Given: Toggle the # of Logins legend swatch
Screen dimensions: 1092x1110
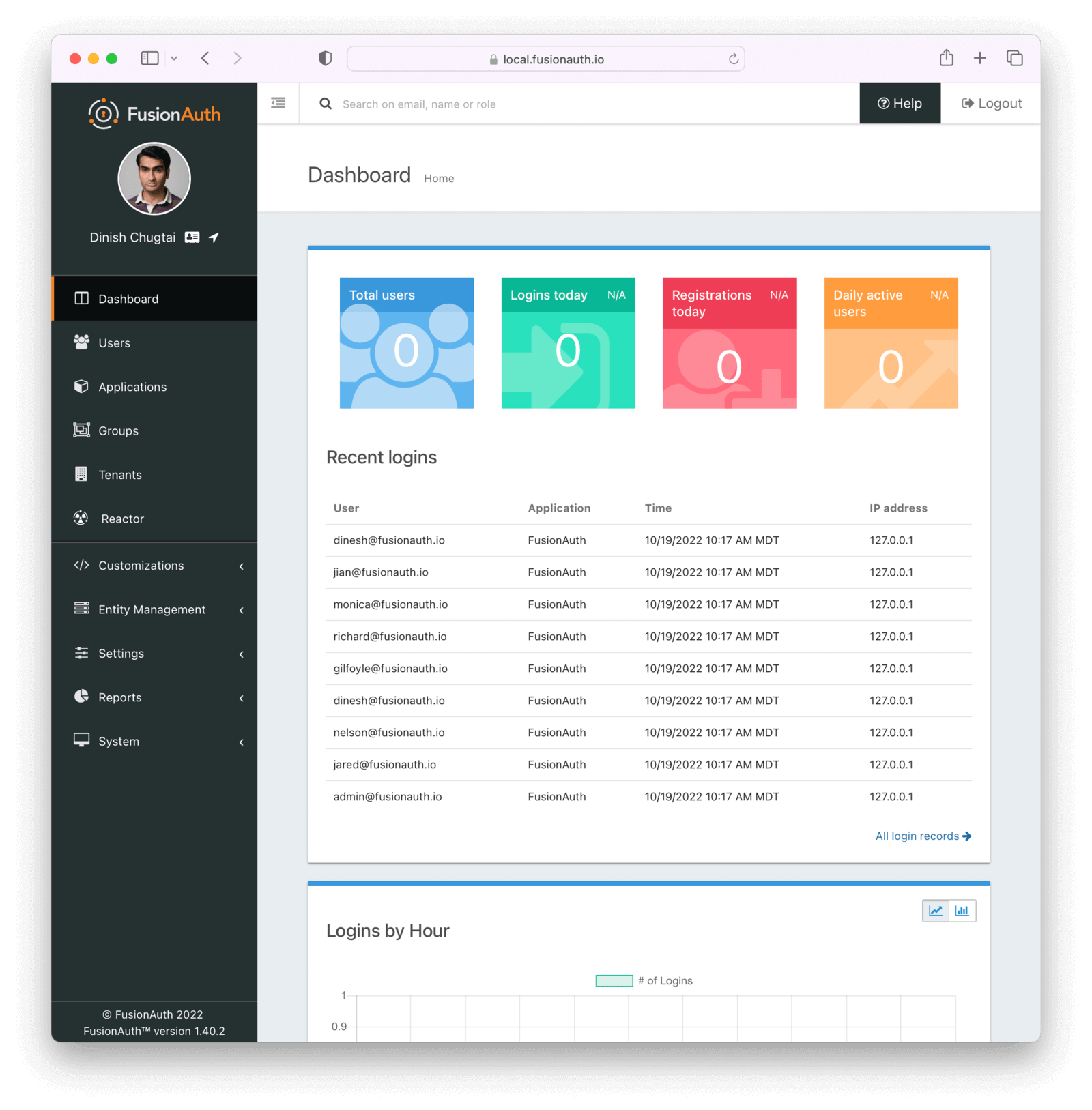Looking at the screenshot, I should (x=614, y=981).
